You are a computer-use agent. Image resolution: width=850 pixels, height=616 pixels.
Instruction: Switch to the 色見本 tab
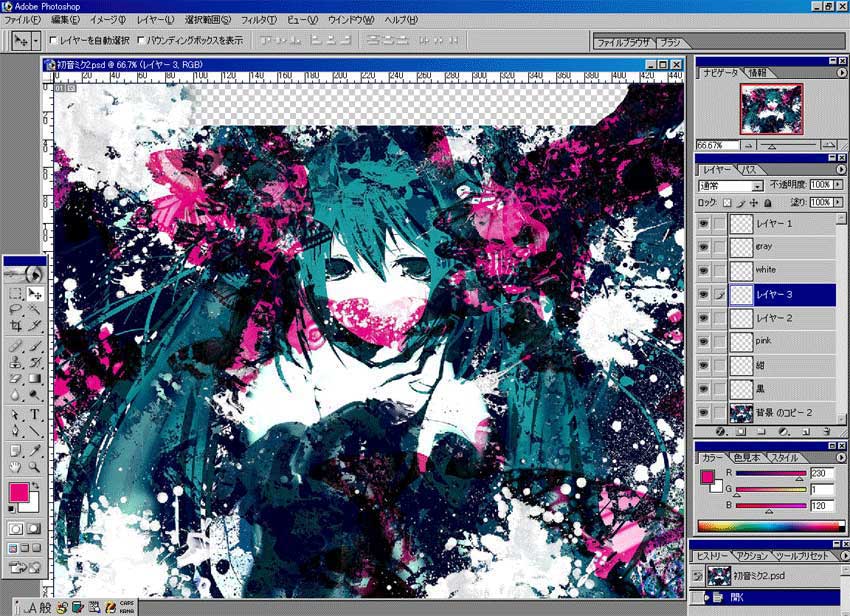(746, 458)
